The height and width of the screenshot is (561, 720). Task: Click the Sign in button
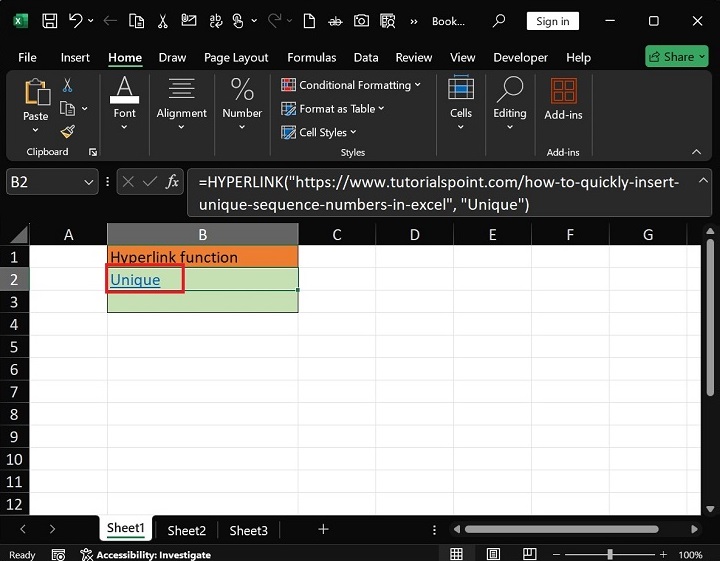point(552,21)
